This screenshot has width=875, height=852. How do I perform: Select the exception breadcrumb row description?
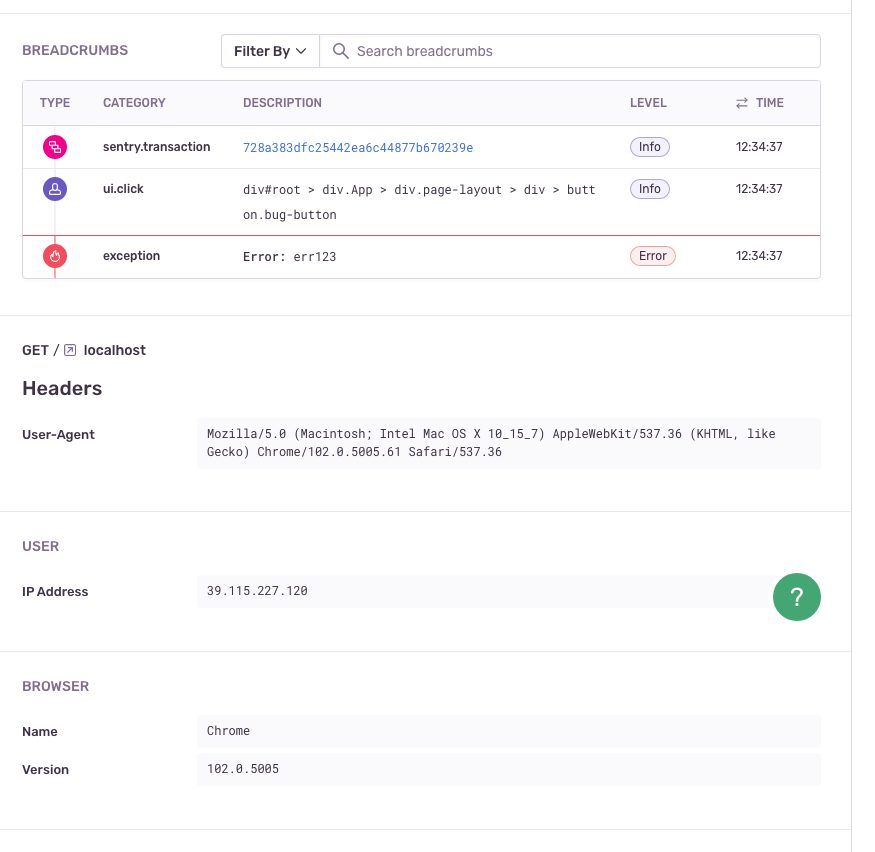pos(289,257)
